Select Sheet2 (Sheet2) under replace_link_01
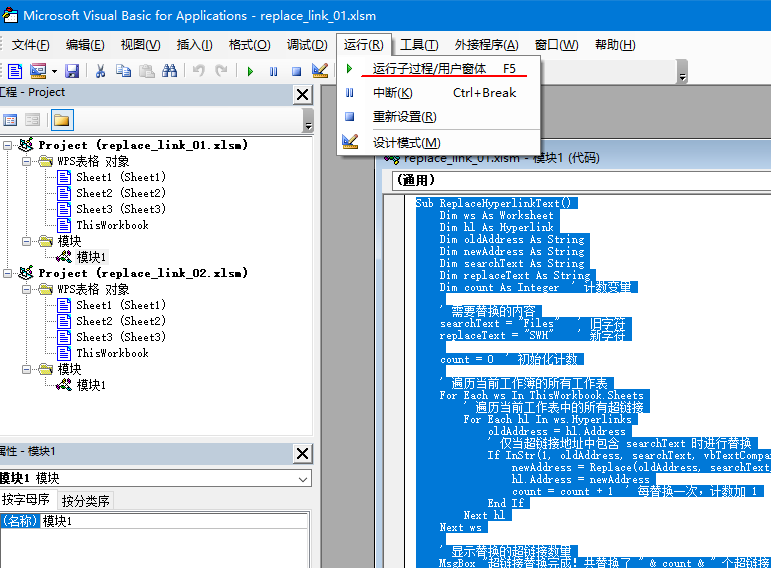The image size is (771, 568). pyautogui.click(x=120, y=193)
